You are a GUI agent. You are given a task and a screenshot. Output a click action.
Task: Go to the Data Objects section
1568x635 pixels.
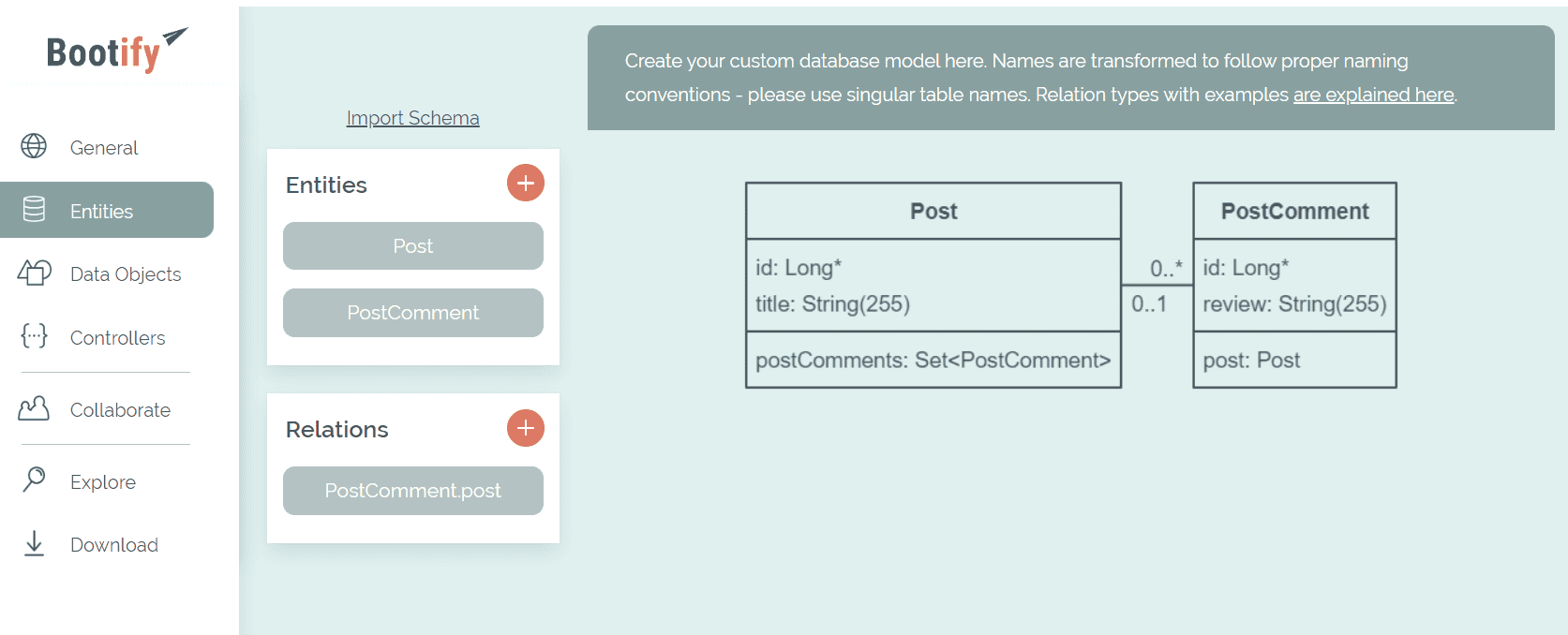[126, 274]
